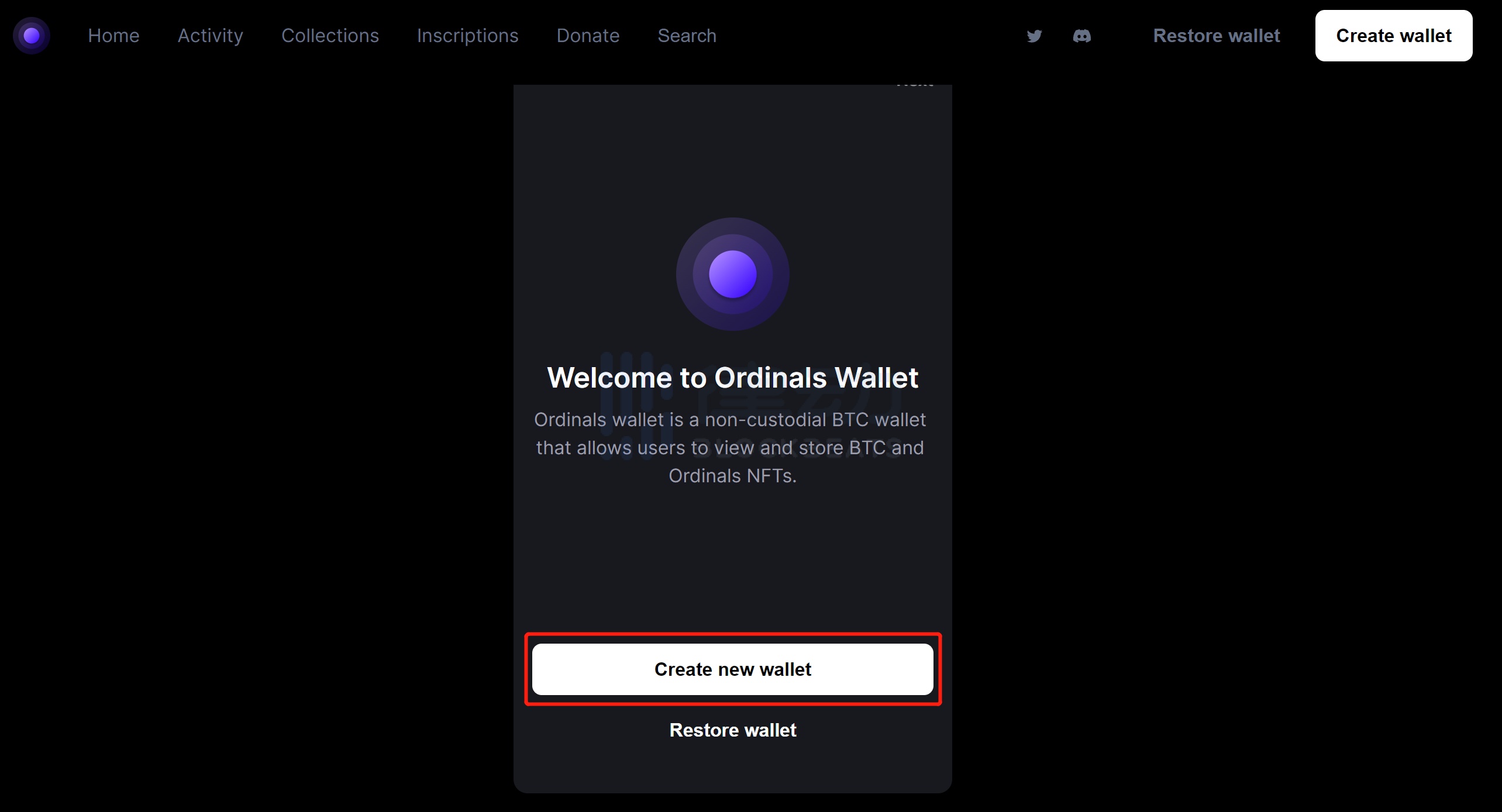The image size is (1502, 812).
Task: Click the Home menu item
Action: [113, 36]
